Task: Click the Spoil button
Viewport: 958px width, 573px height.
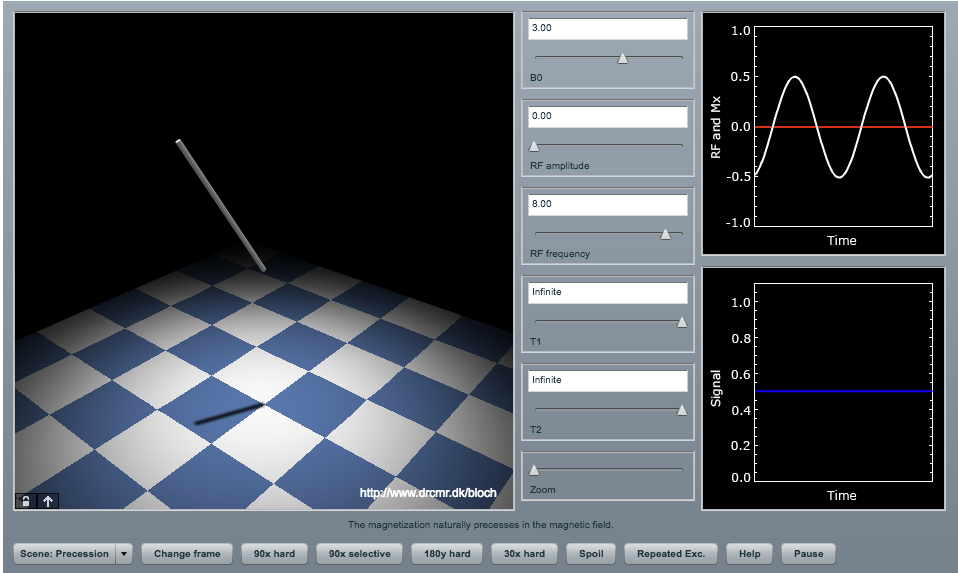Action: [590, 553]
